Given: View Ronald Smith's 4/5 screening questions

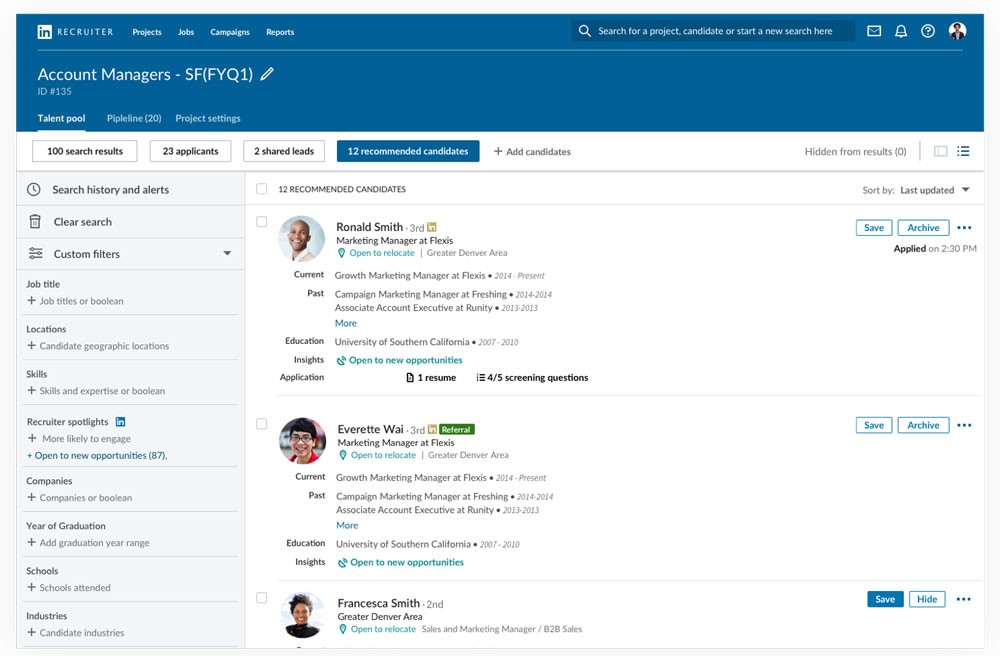Looking at the screenshot, I should [x=533, y=377].
